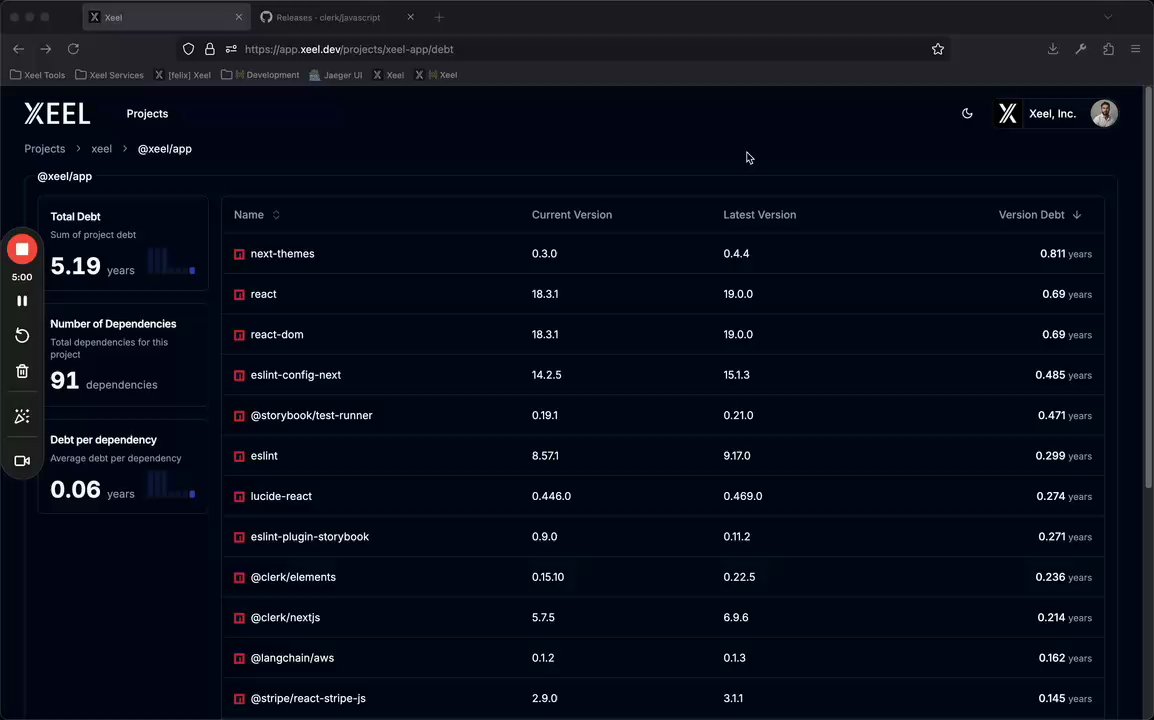Image resolution: width=1154 pixels, height=720 pixels.
Task: Bookmark this page with the star
Action: [938, 49]
